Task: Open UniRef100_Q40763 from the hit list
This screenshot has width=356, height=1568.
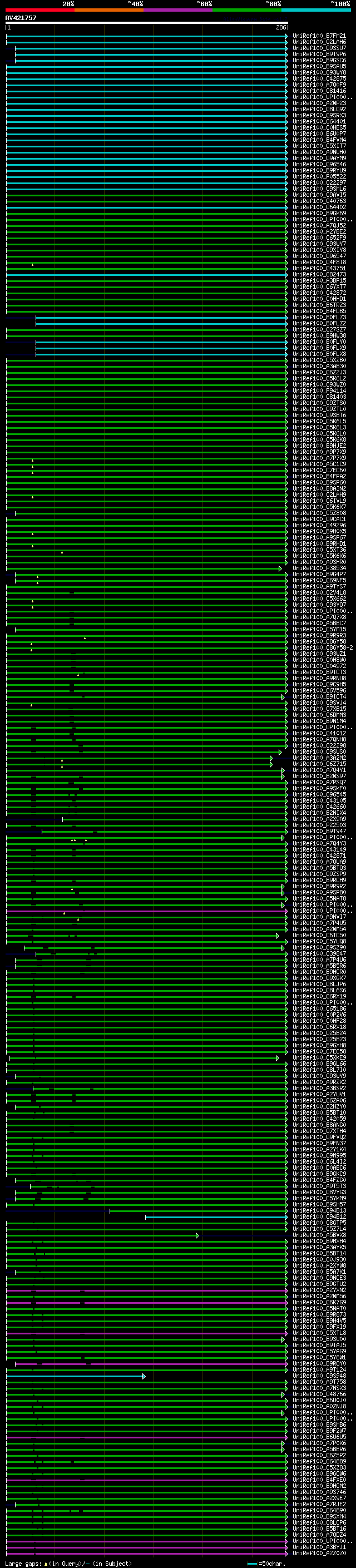Action: (319, 201)
